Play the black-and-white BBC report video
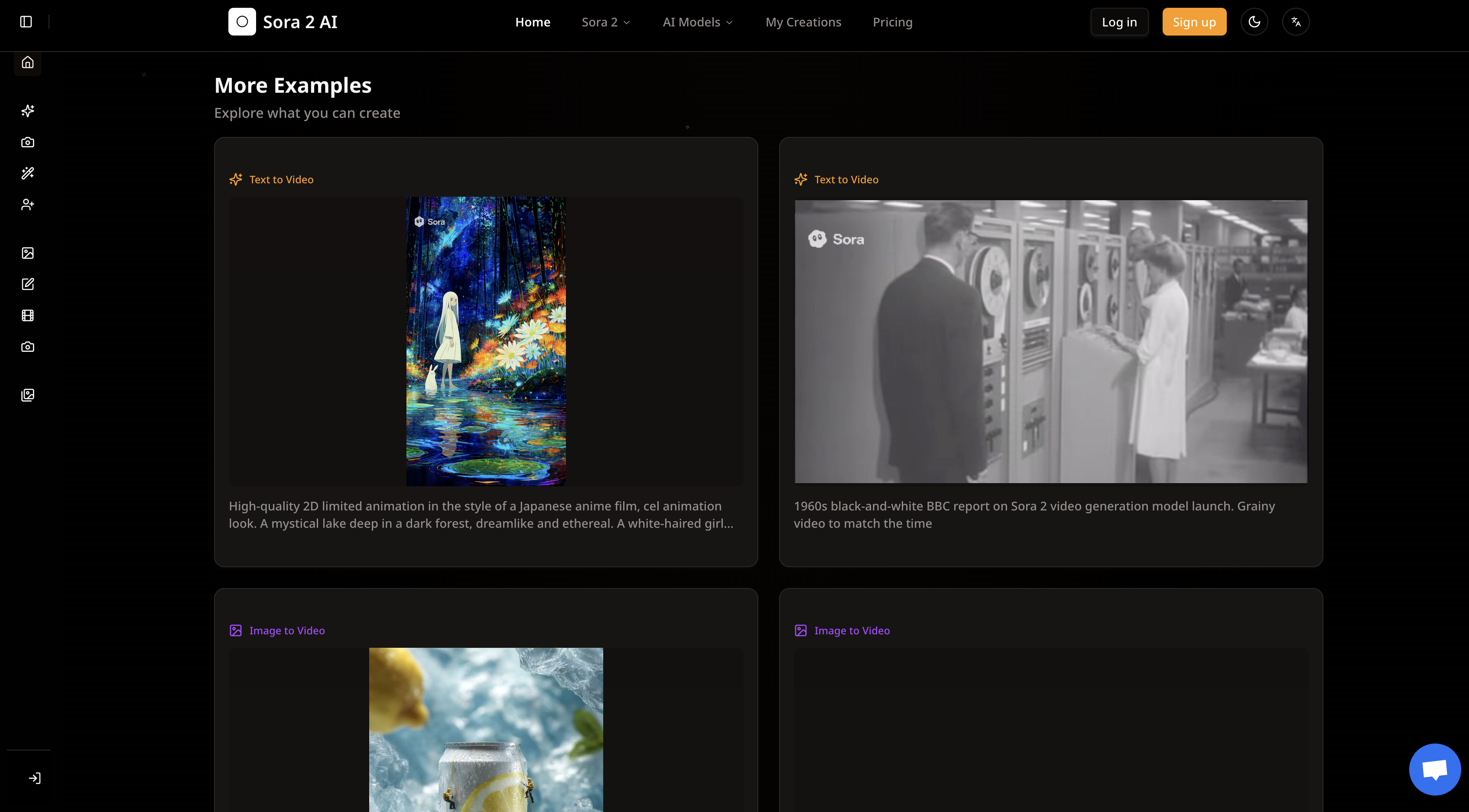 1050,341
